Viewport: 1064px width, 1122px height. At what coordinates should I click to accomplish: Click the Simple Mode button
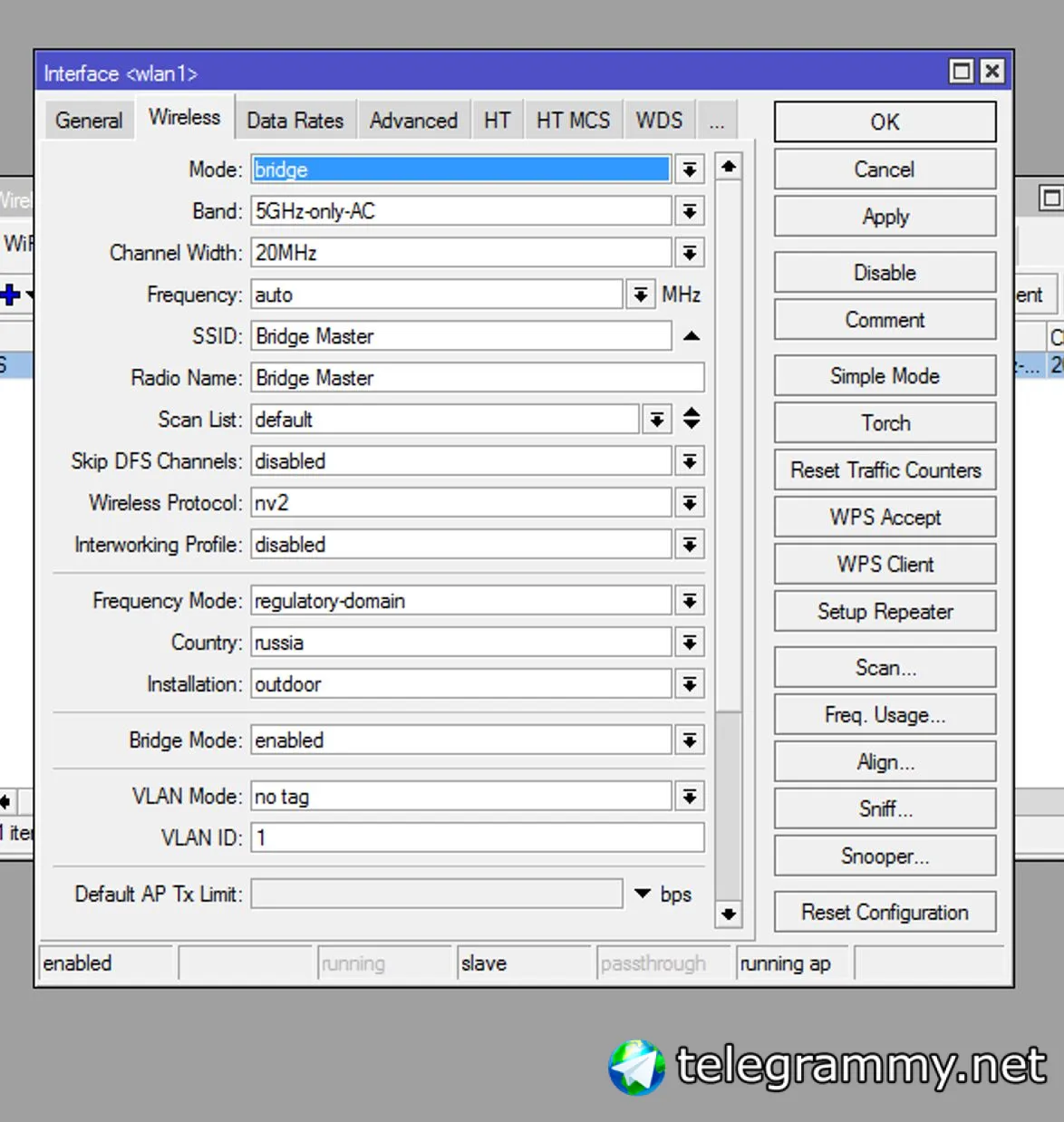[x=885, y=376]
